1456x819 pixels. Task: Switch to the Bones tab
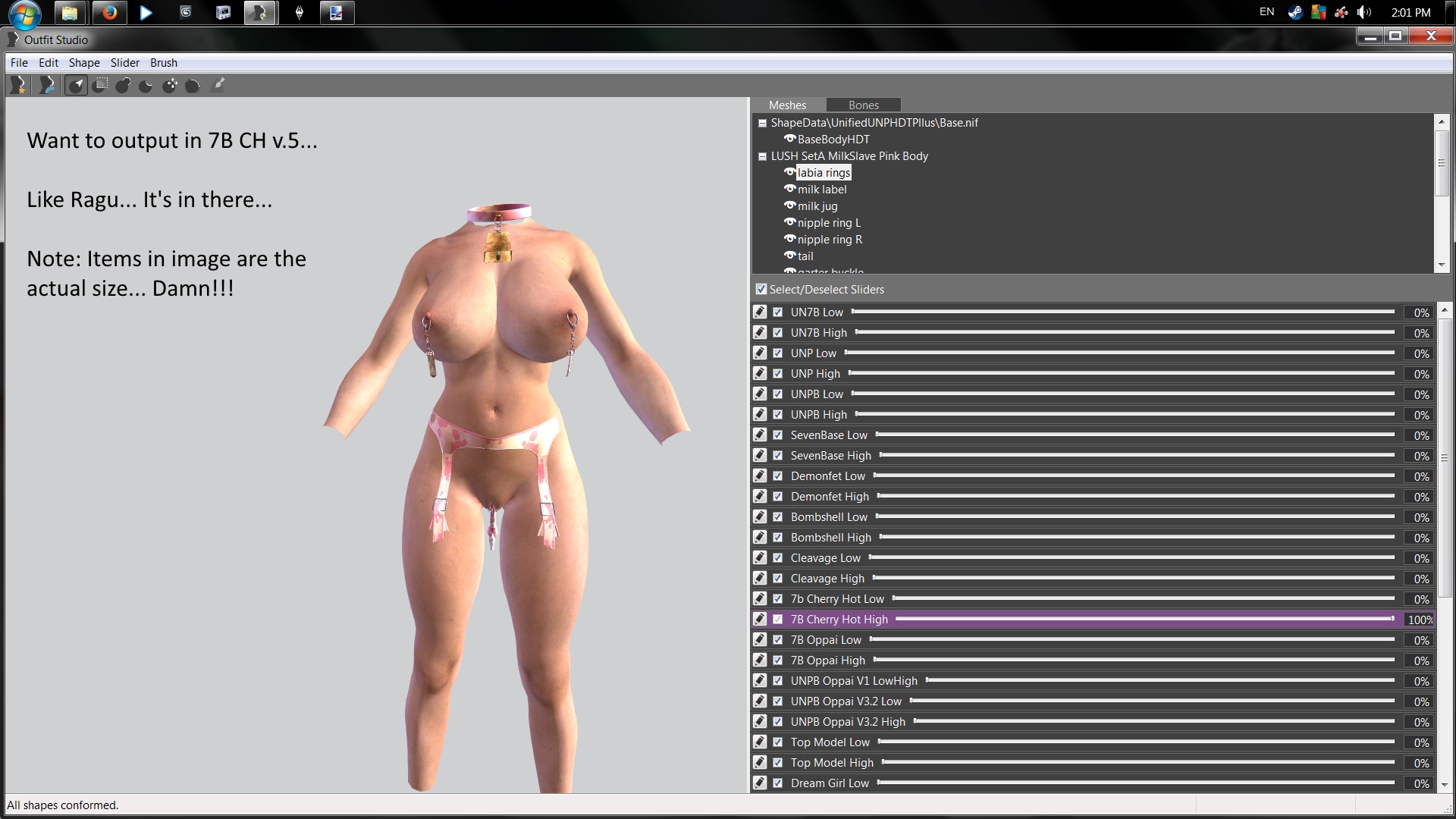863,105
